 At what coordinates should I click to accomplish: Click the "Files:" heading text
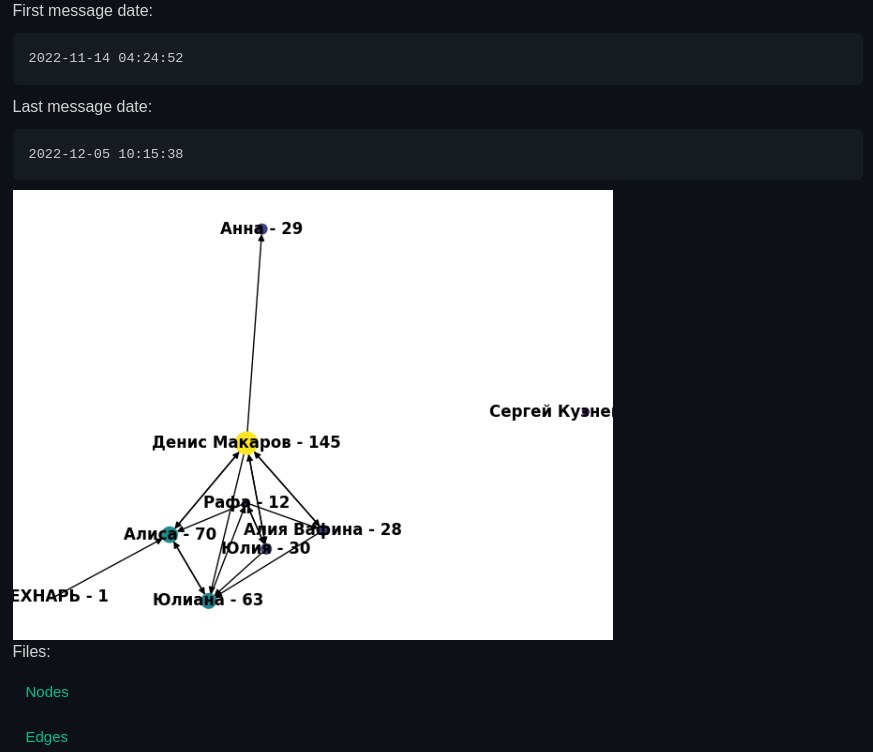coord(31,652)
